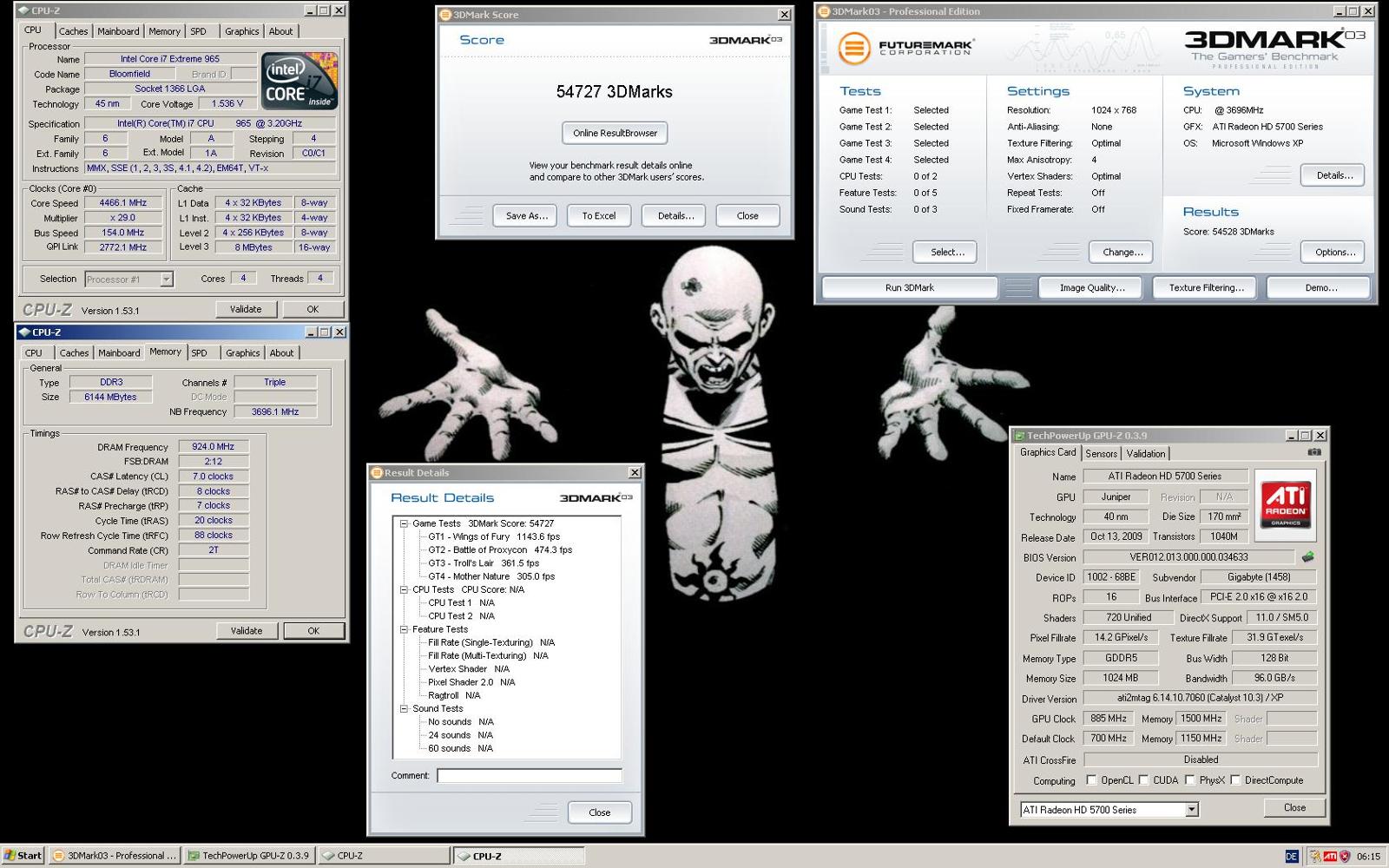Click Change under the Settings section

(x=1122, y=252)
